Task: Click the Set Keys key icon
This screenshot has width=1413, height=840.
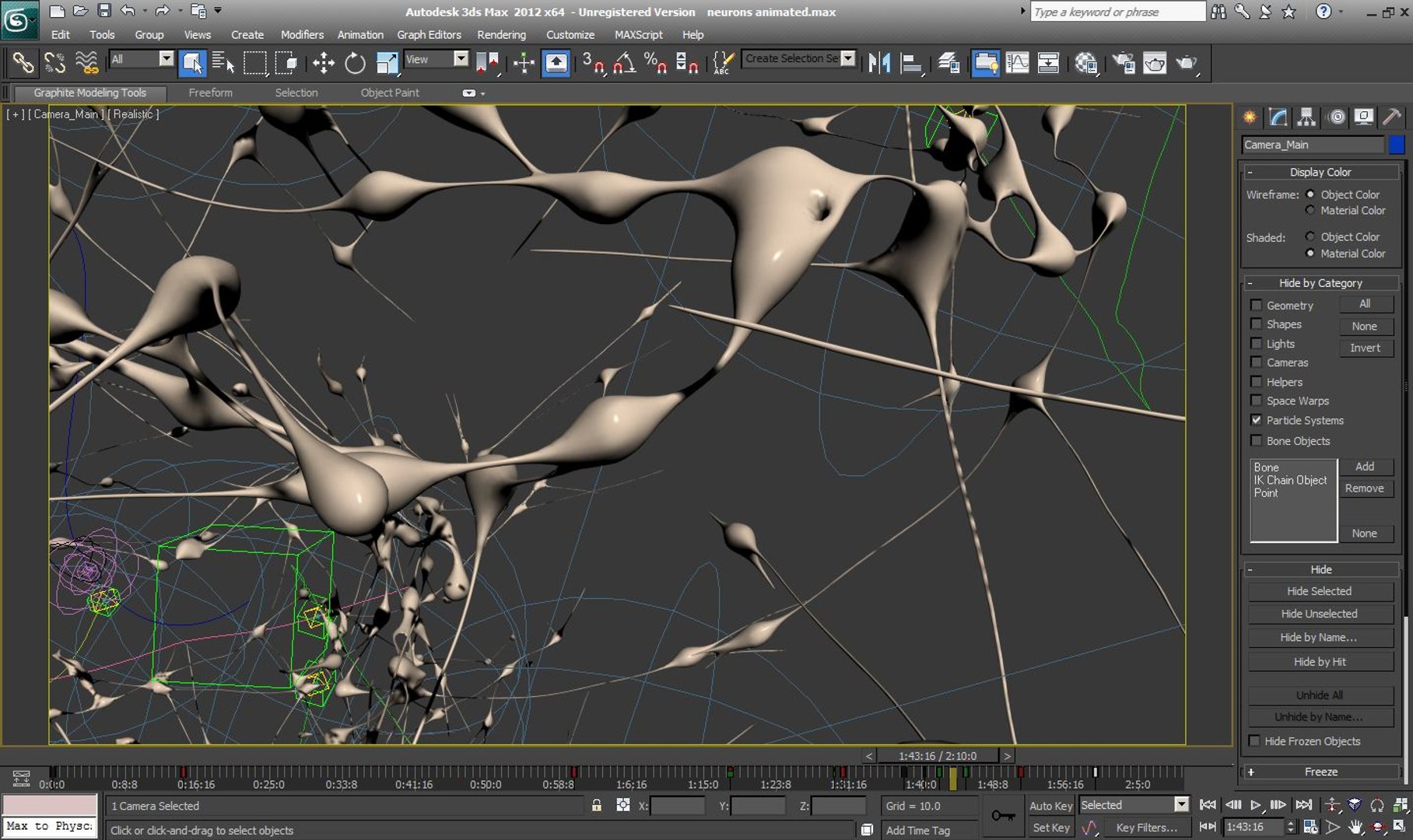Action: (x=1002, y=815)
